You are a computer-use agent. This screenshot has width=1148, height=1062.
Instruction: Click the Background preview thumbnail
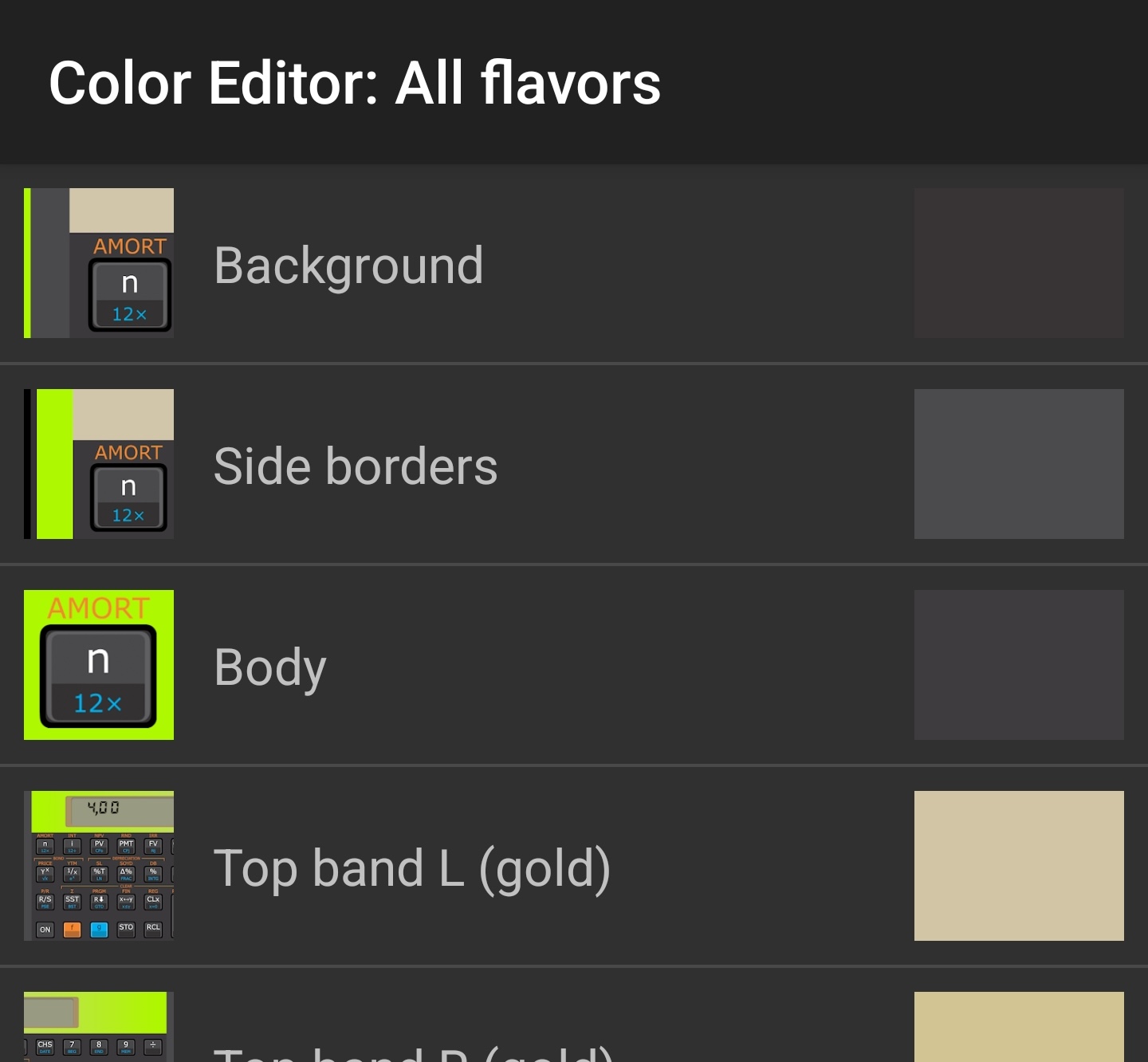(x=99, y=263)
